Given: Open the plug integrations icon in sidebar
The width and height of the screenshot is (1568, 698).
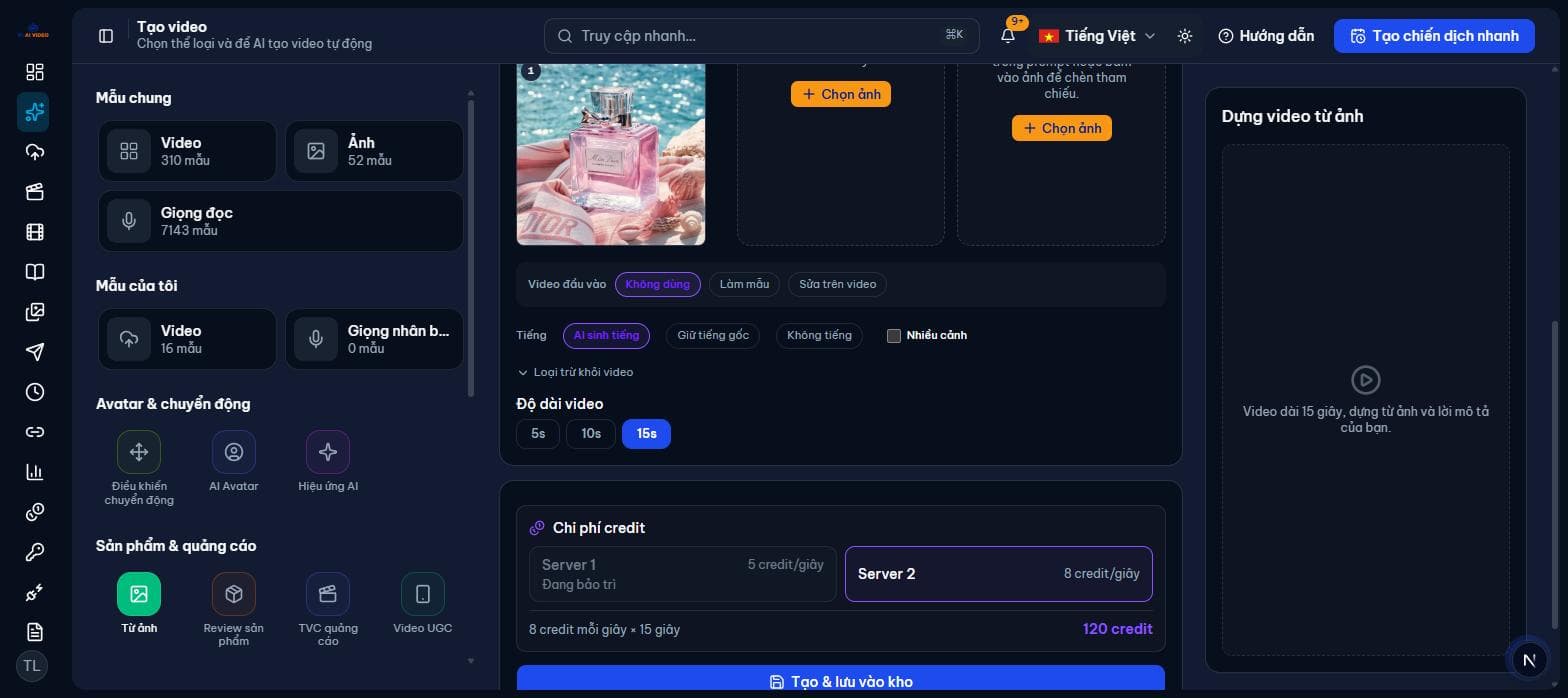Looking at the screenshot, I should point(35,592).
